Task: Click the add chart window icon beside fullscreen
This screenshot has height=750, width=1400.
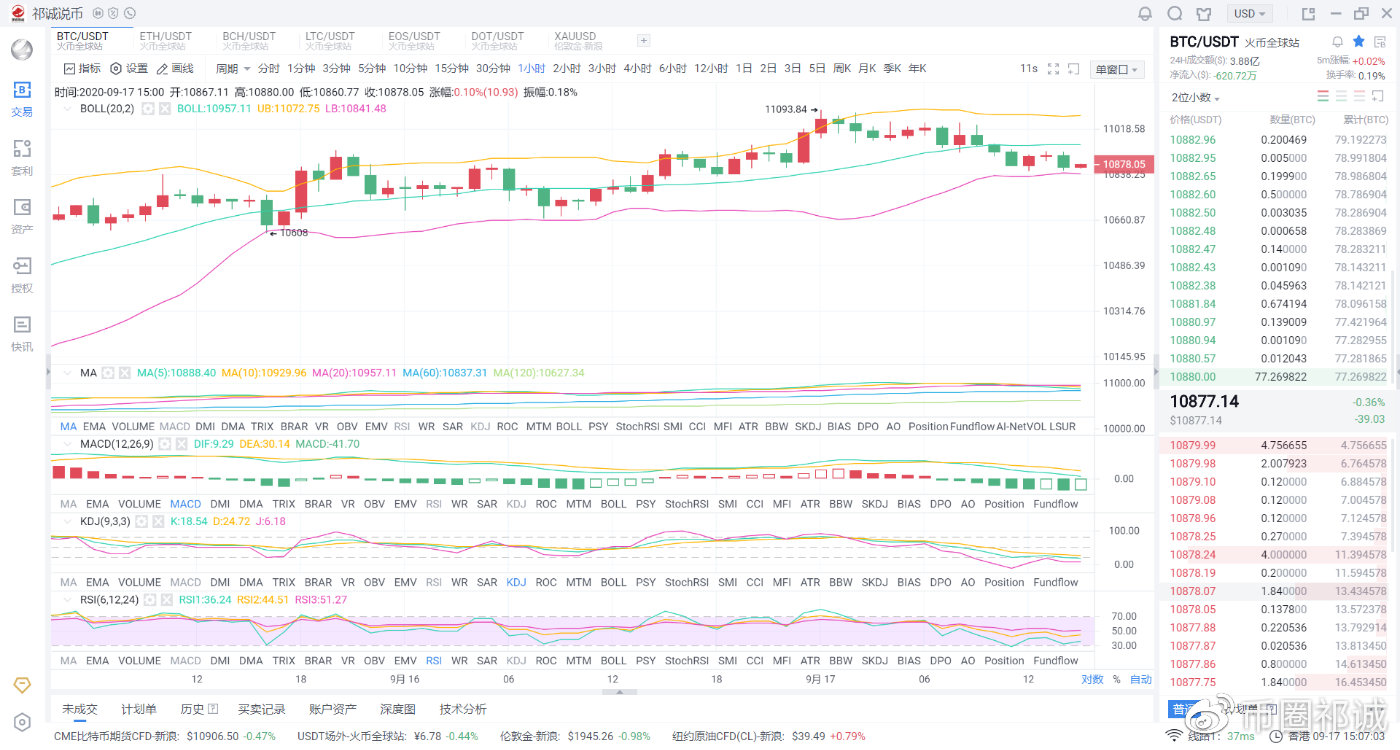Action: pyautogui.click(x=1074, y=69)
